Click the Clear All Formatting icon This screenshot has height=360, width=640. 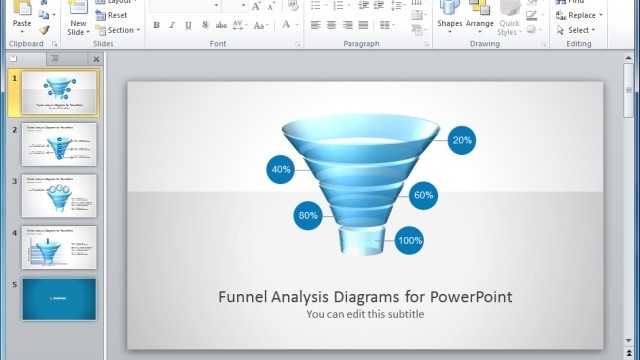coord(293,6)
